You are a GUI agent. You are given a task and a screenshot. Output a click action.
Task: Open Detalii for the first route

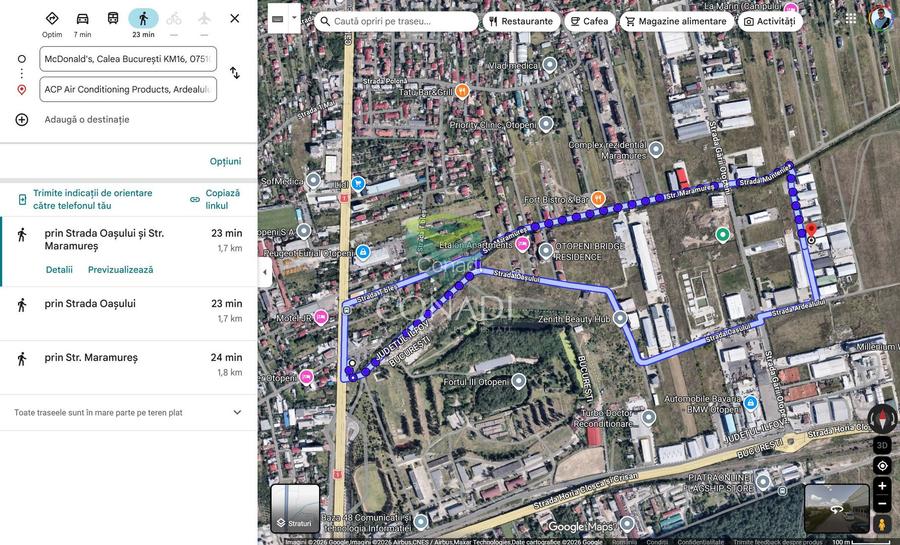(59, 270)
